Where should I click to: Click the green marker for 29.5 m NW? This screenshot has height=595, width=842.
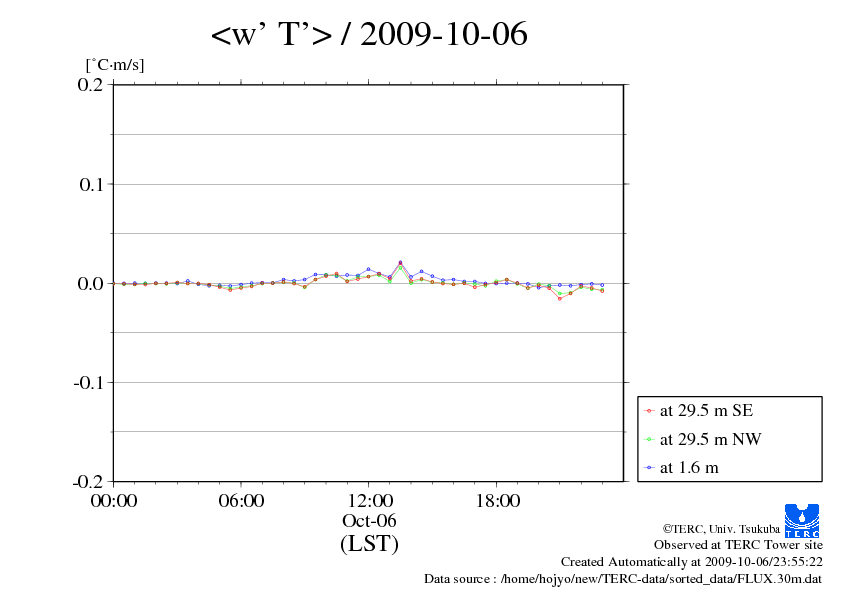pos(650,439)
